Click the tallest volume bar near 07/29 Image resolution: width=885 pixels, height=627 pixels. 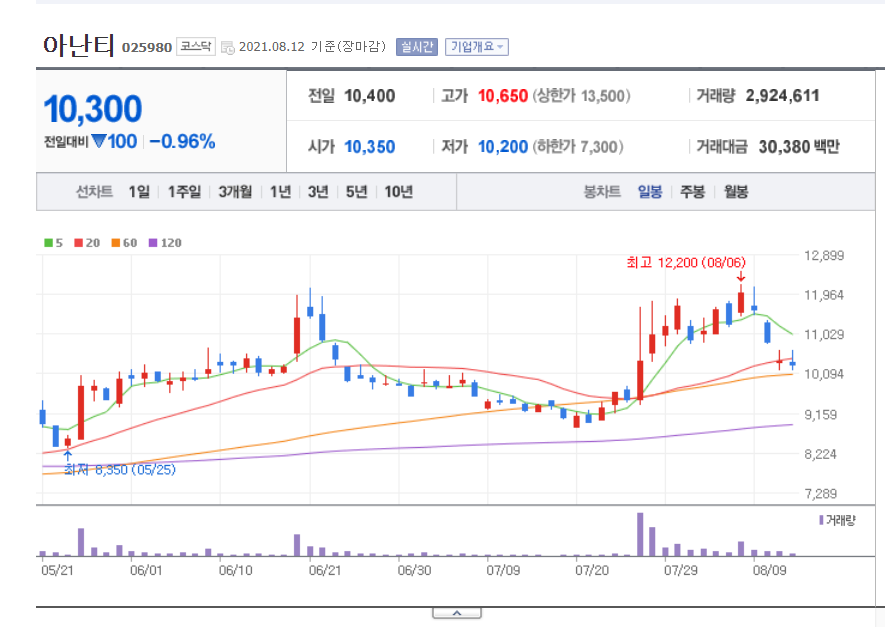pos(640,534)
